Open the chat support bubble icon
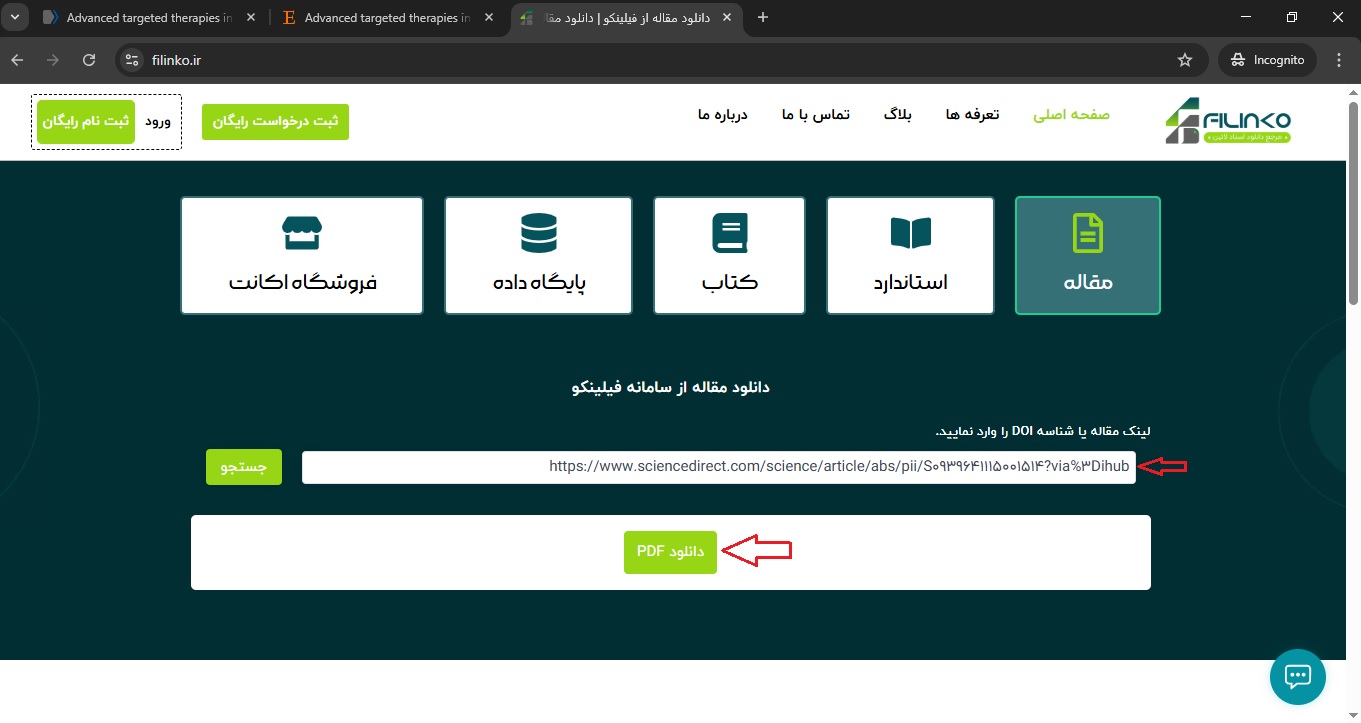The height and width of the screenshot is (723, 1361). [1297, 677]
